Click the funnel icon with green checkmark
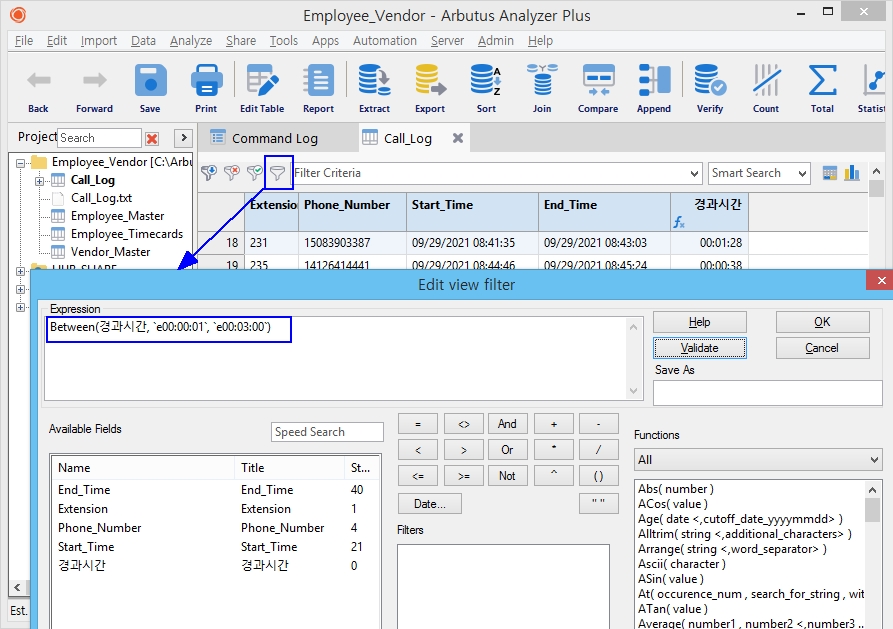Viewport: 893px width, 629px height. click(x=255, y=173)
